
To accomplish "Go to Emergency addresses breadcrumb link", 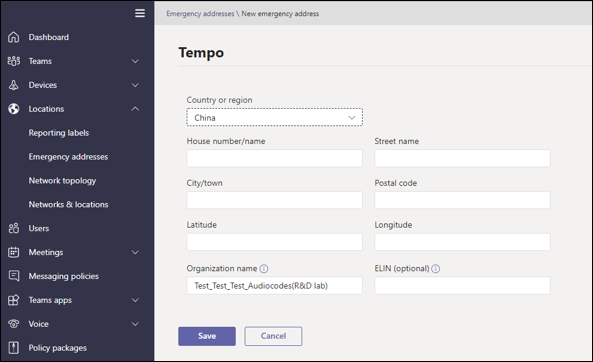I will (x=200, y=14).
